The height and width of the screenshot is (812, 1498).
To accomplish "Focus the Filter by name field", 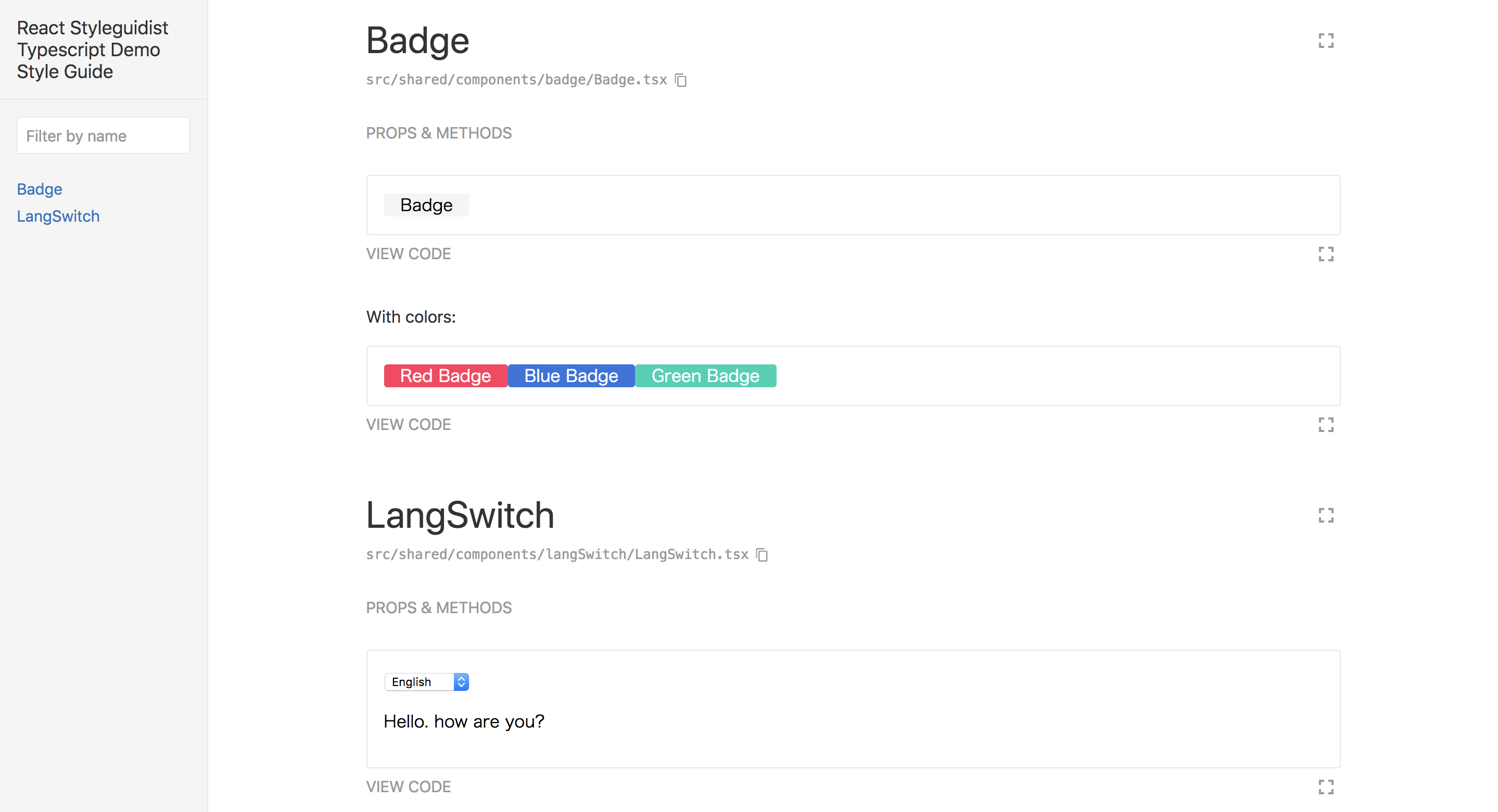I will coord(104,135).
